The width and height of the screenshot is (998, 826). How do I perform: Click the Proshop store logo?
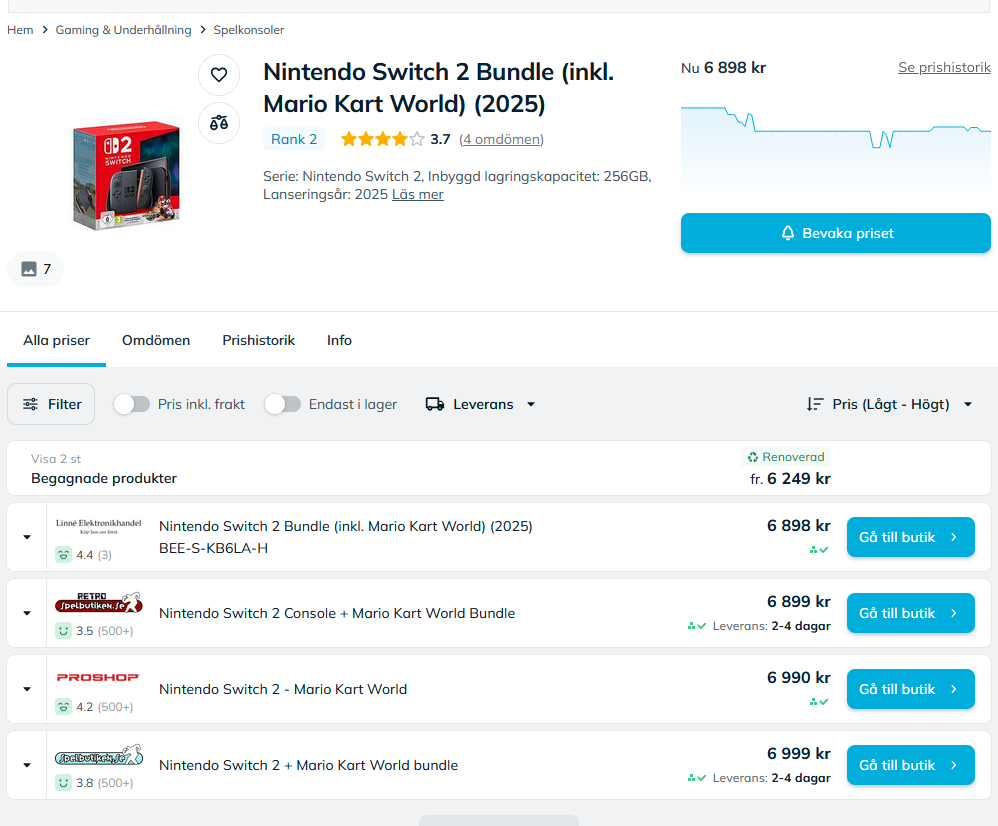[99, 677]
